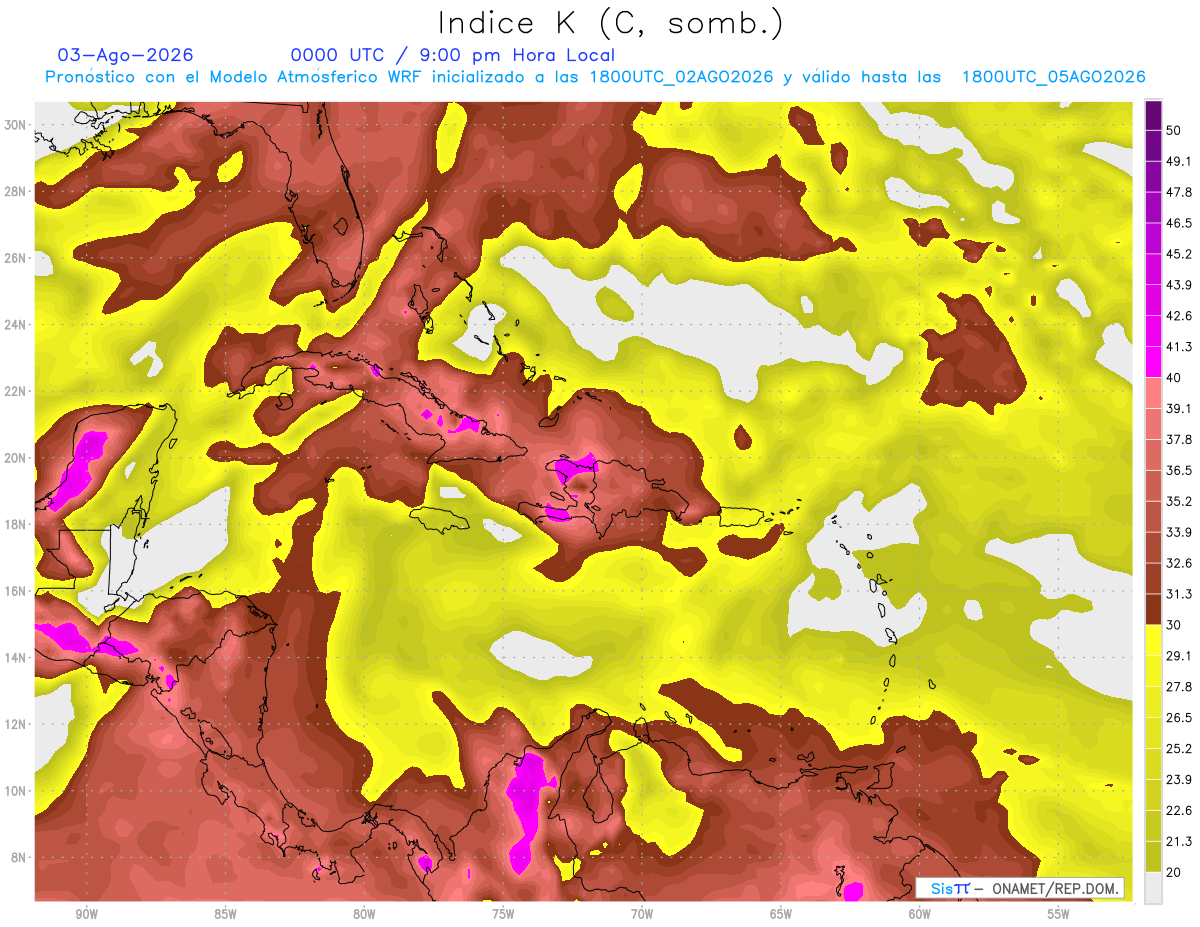
Task: Click legend value 39.1
Action: pyautogui.click(x=1180, y=408)
